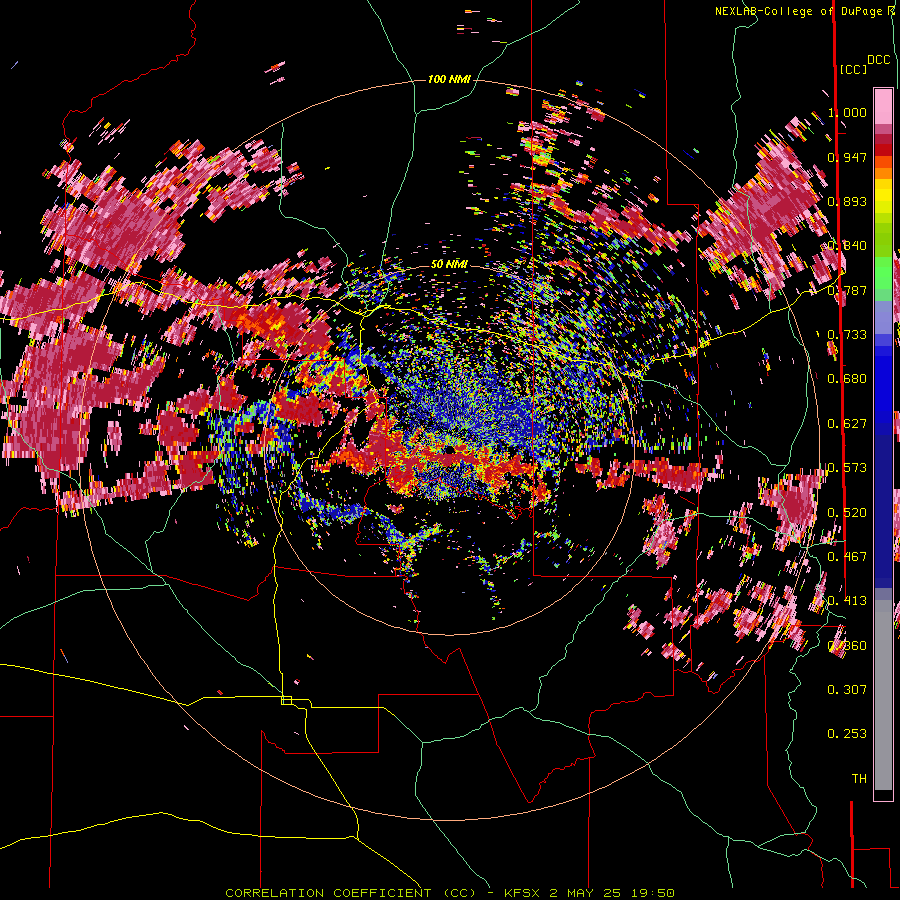Click the small yellow square road marker

point(286,700)
